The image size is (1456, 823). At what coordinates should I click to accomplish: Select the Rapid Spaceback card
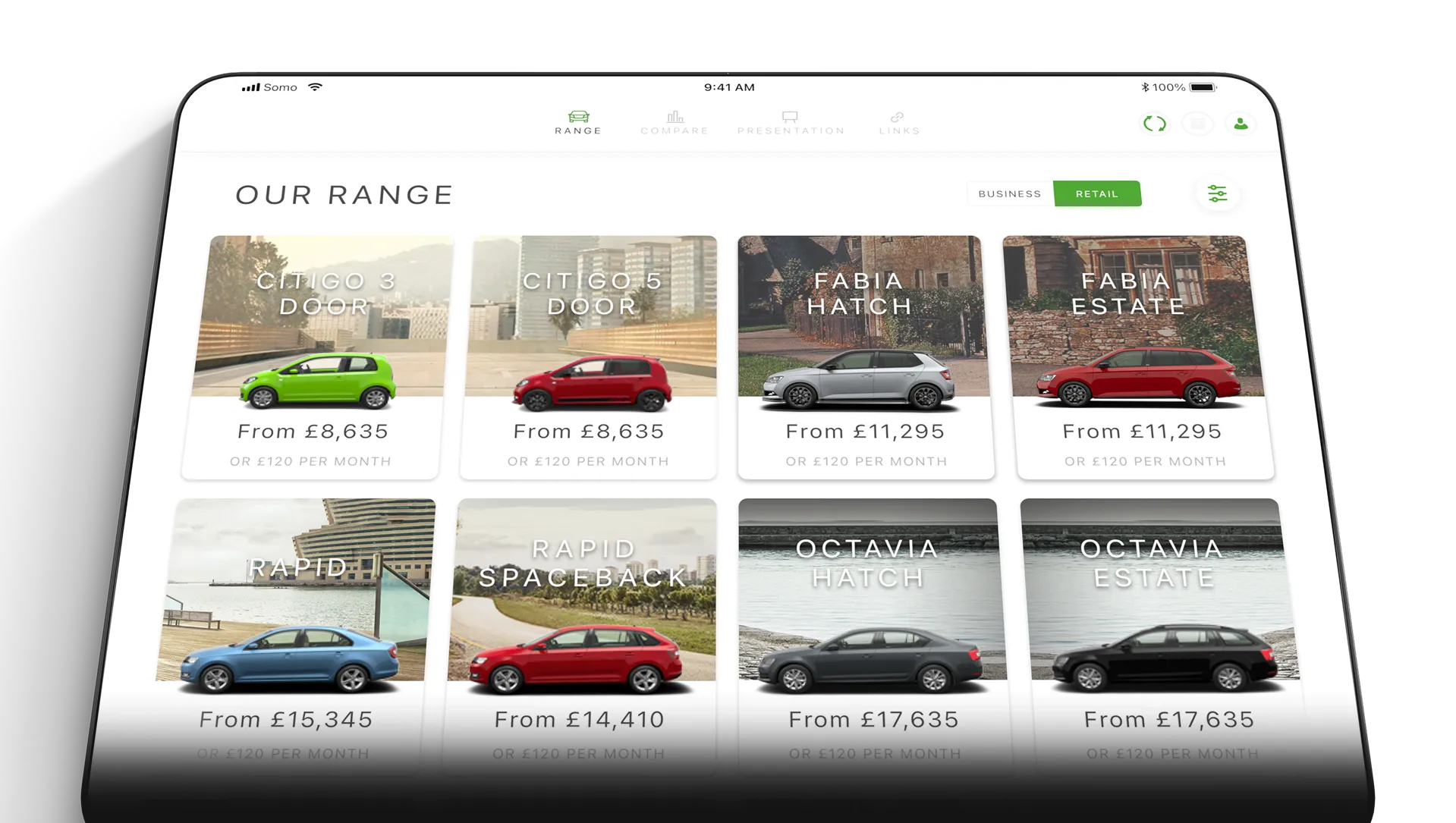pos(580,637)
